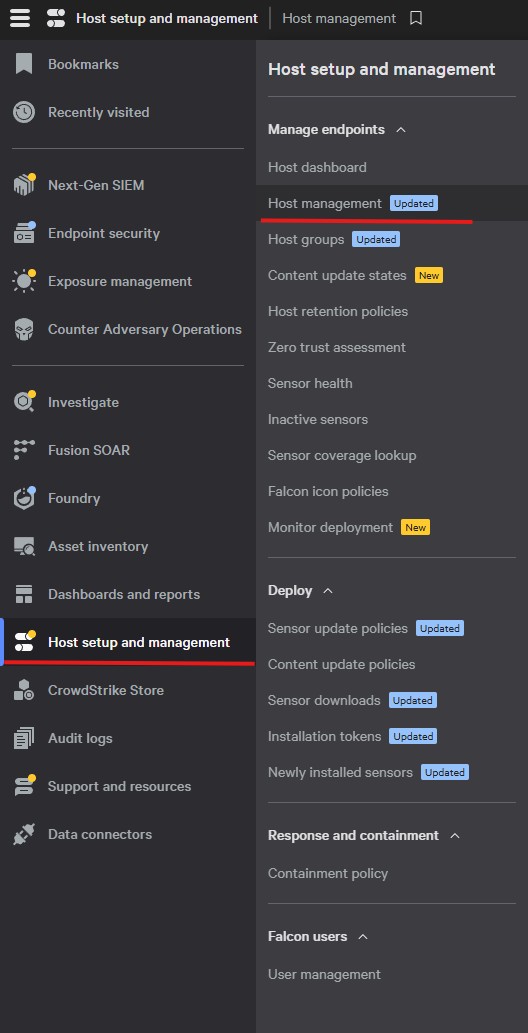
Task: Collapse the Response and containment section
Action: pyautogui.click(x=454, y=835)
